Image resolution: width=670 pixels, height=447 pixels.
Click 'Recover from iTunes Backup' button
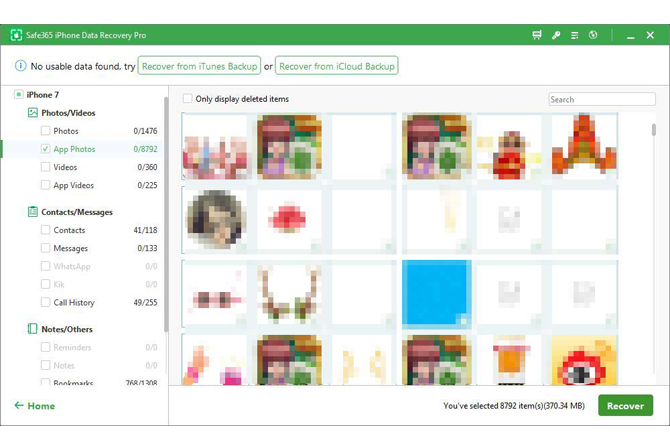click(x=198, y=67)
